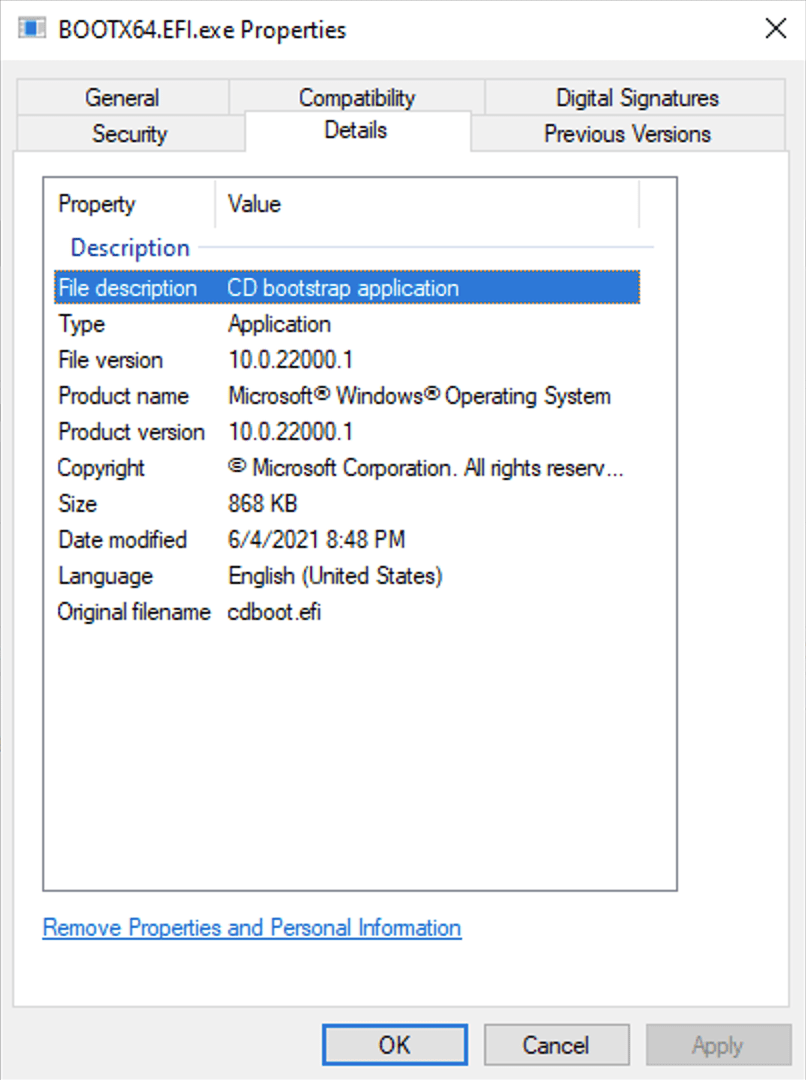The width and height of the screenshot is (806, 1080).
Task: Open the Compatibility tab
Action: click(x=356, y=98)
